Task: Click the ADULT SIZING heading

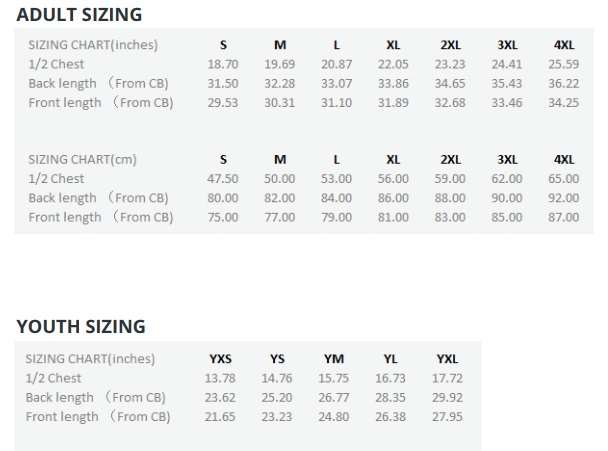Action: [79, 15]
